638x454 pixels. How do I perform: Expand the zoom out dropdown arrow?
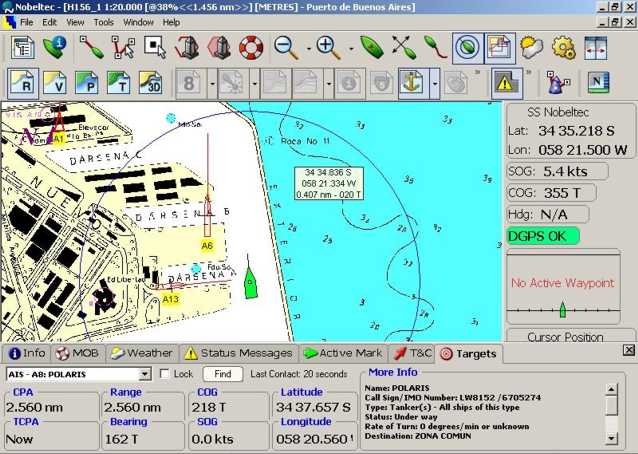click(x=309, y=48)
